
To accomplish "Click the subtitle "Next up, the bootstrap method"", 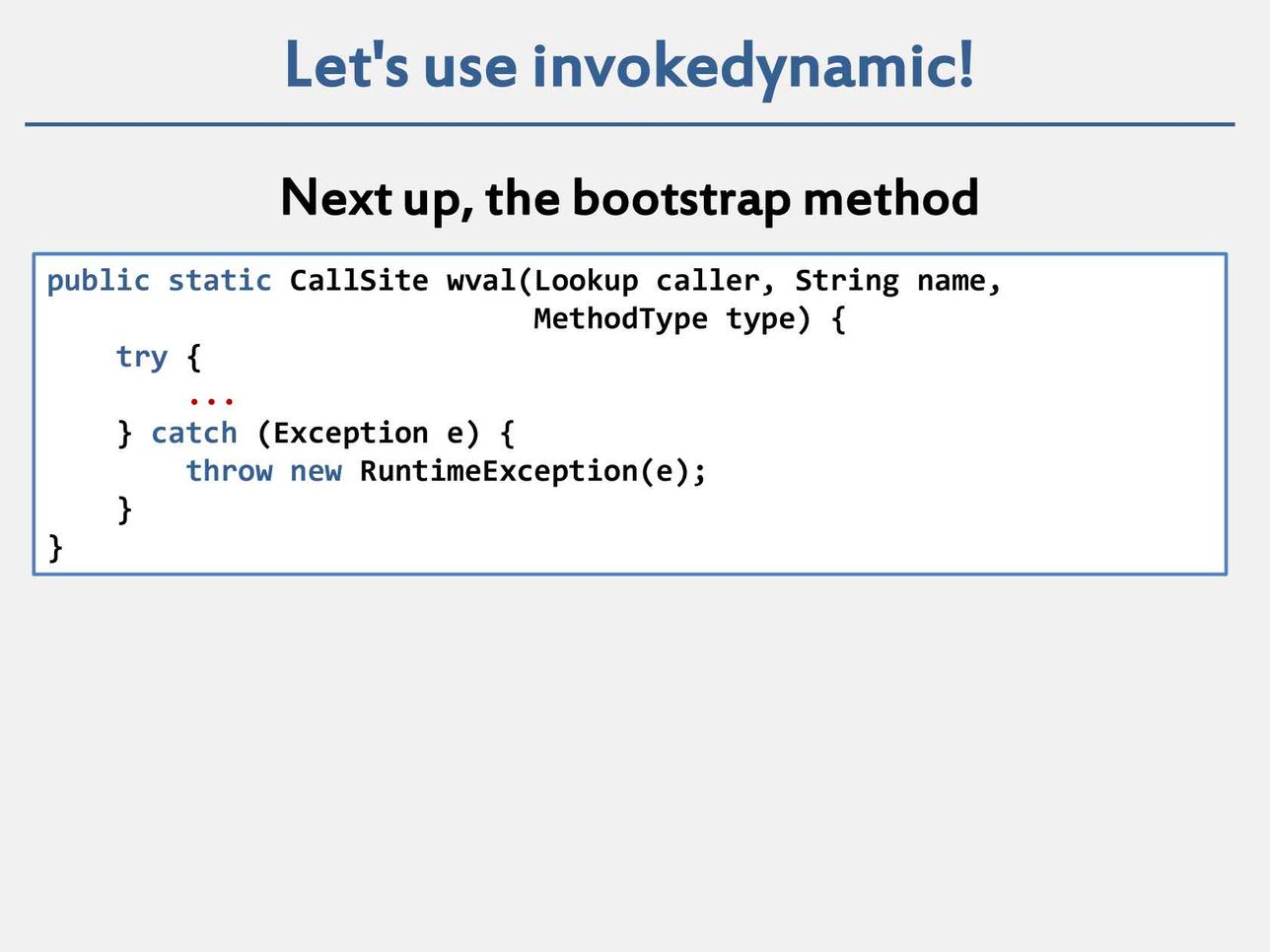I will (629, 197).
